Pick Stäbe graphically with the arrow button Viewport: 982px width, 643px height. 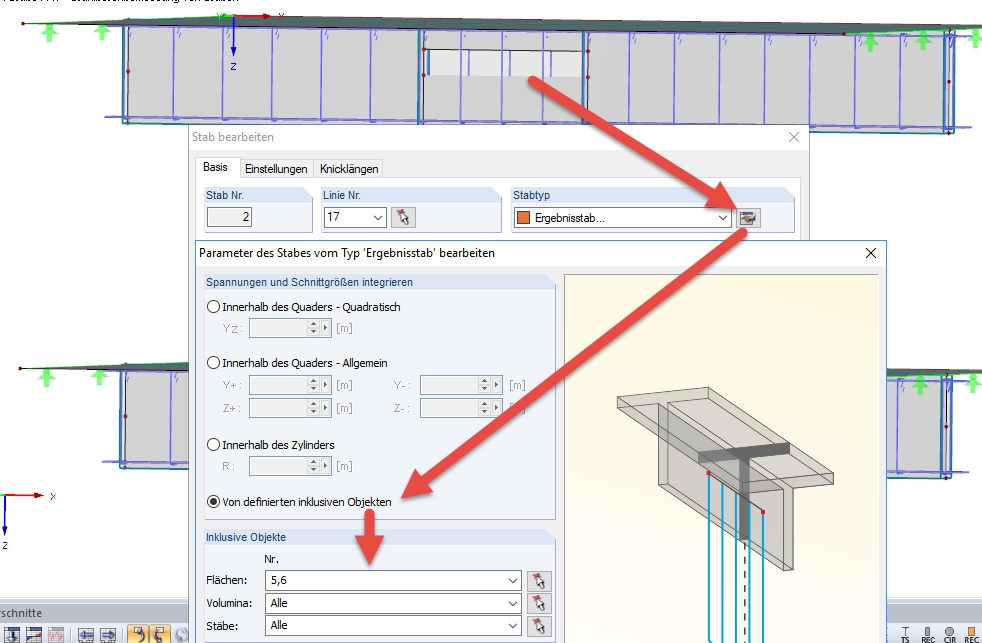(539, 625)
